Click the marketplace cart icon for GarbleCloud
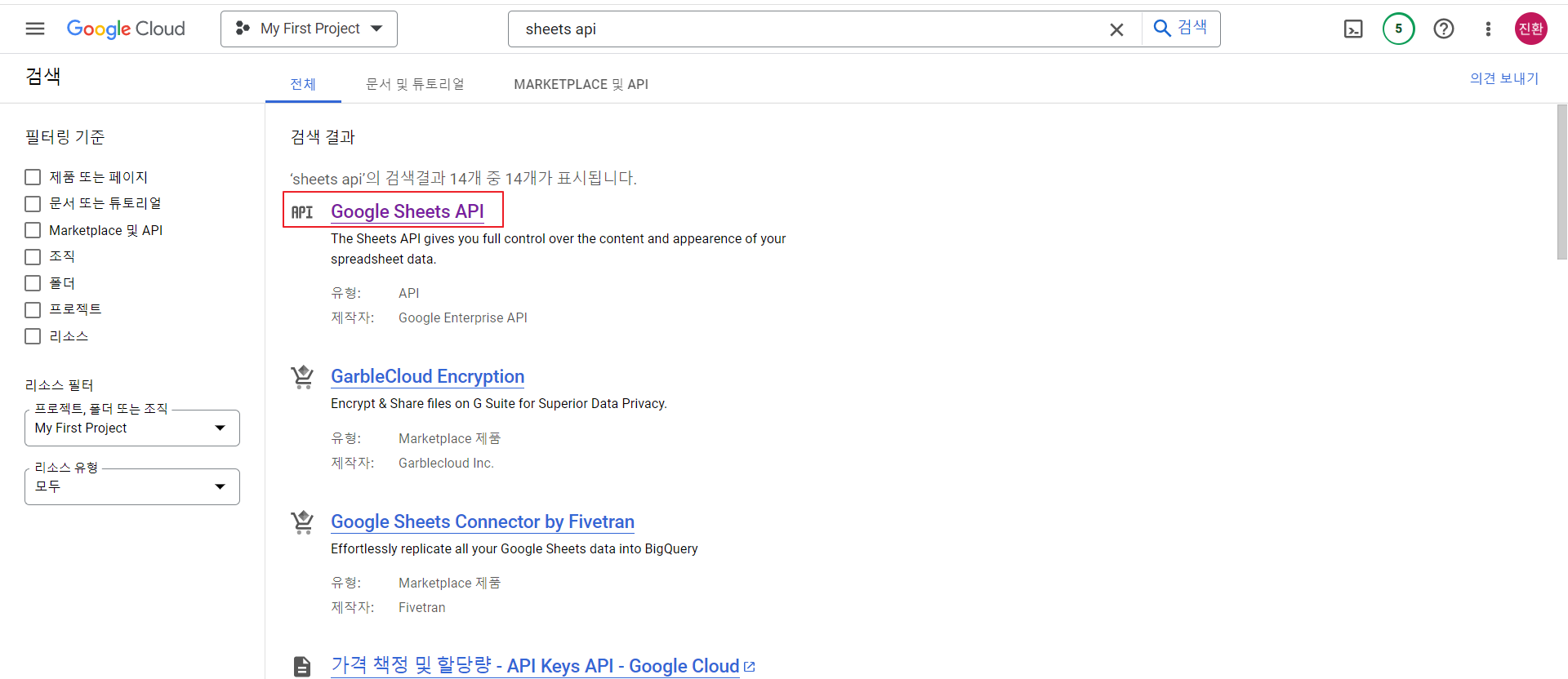The width and height of the screenshot is (1568, 679). 302,377
